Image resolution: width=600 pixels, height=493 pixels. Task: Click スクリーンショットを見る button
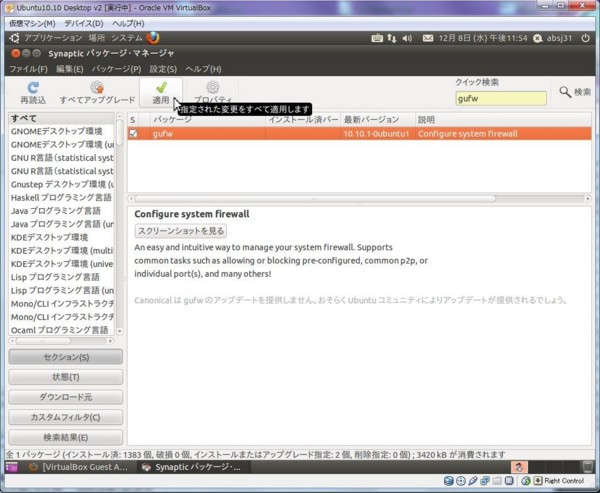coord(181,231)
